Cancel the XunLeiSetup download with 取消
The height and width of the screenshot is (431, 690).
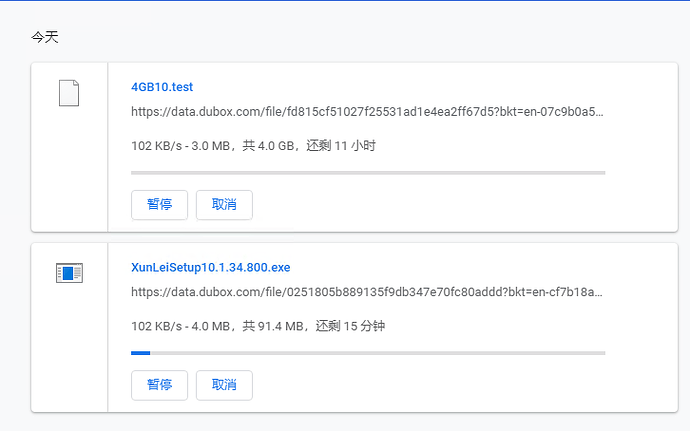pyautogui.click(x=224, y=385)
